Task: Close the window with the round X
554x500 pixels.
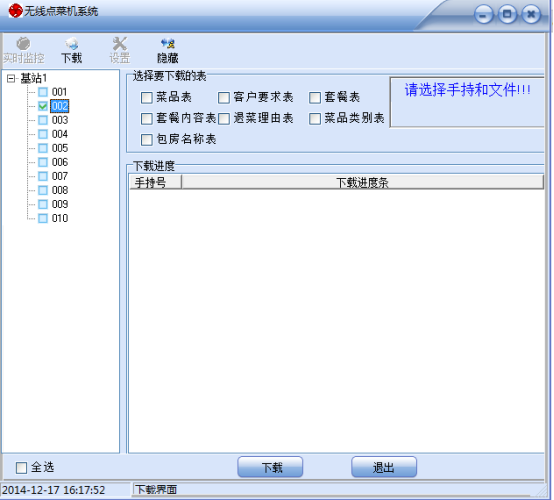Action: [531, 14]
